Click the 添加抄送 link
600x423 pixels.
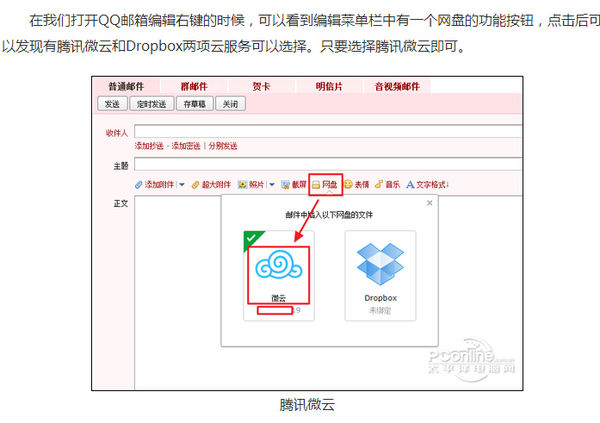[x=149, y=146]
